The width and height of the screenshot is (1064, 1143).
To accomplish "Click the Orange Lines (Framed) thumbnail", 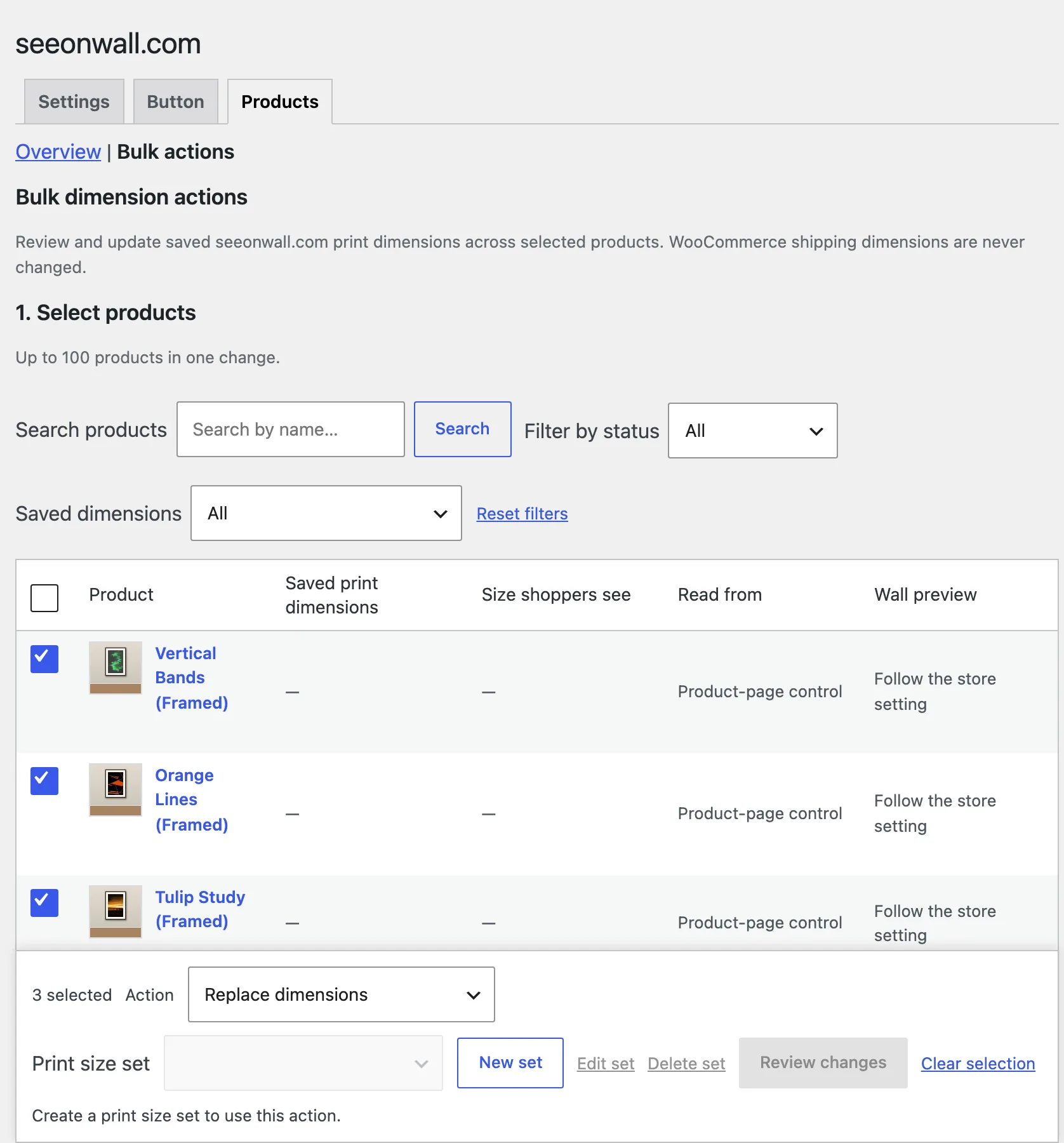I will (116, 789).
